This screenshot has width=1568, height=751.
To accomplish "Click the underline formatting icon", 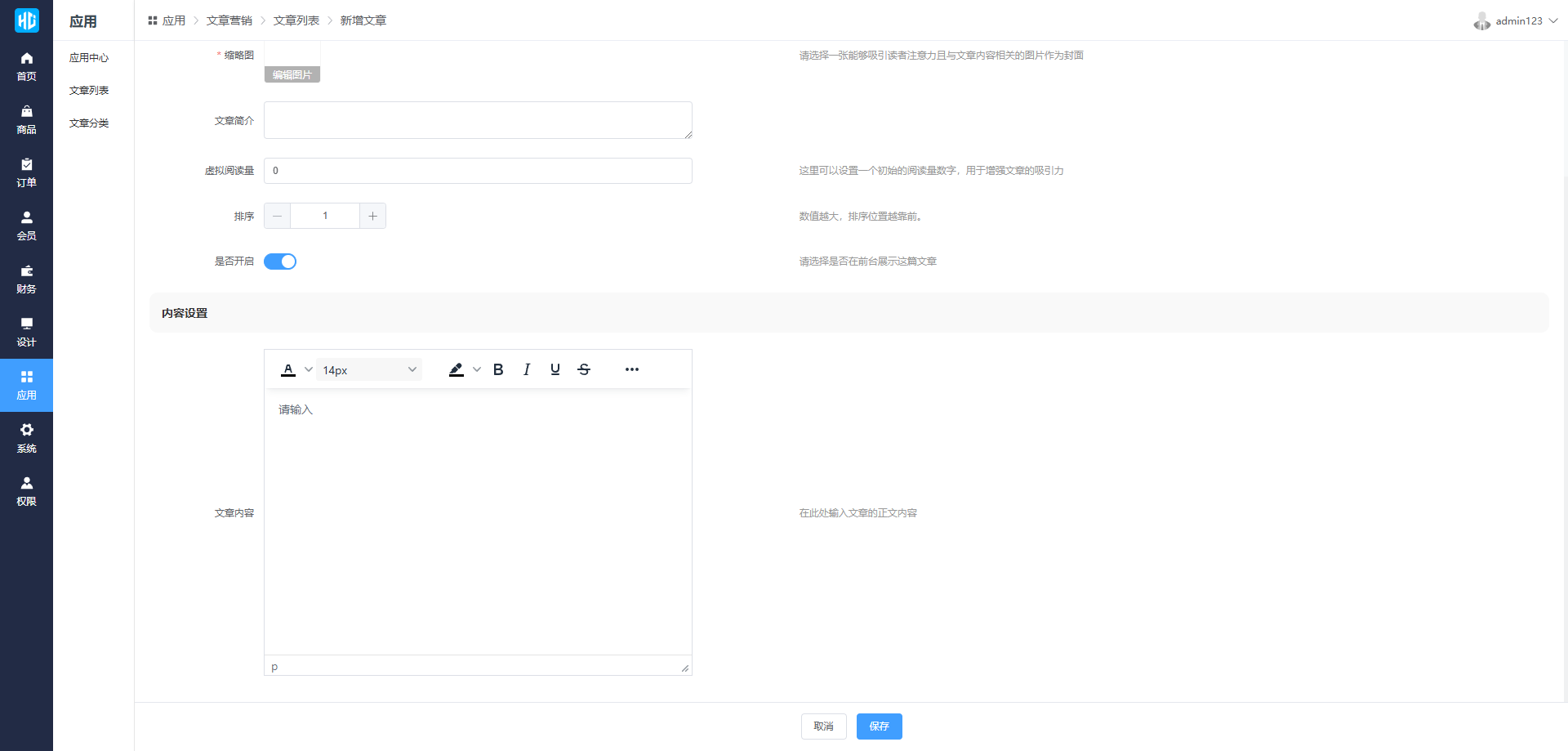I will point(555,369).
